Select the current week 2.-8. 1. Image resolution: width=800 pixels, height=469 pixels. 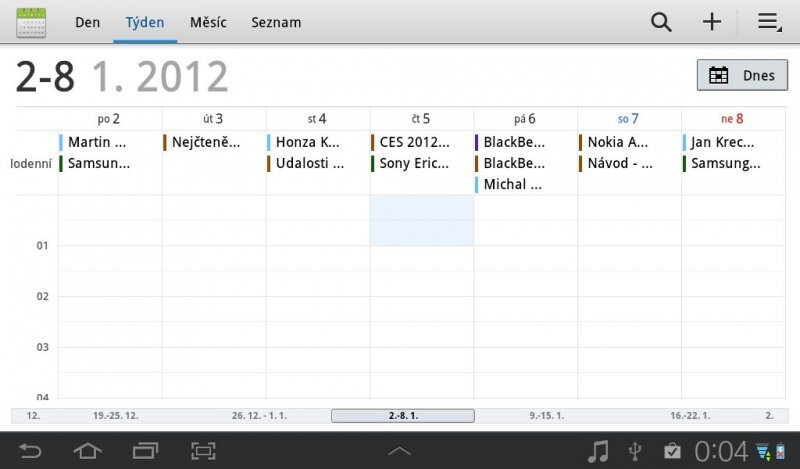point(403,415)
